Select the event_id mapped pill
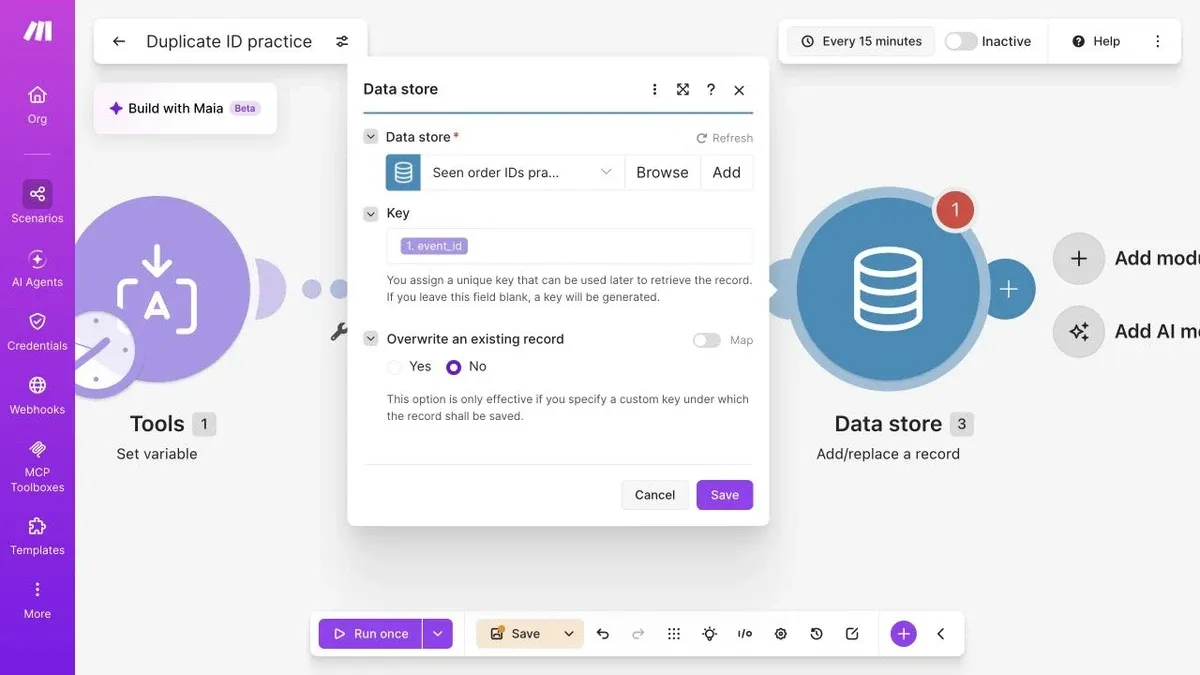 (434, 246)
